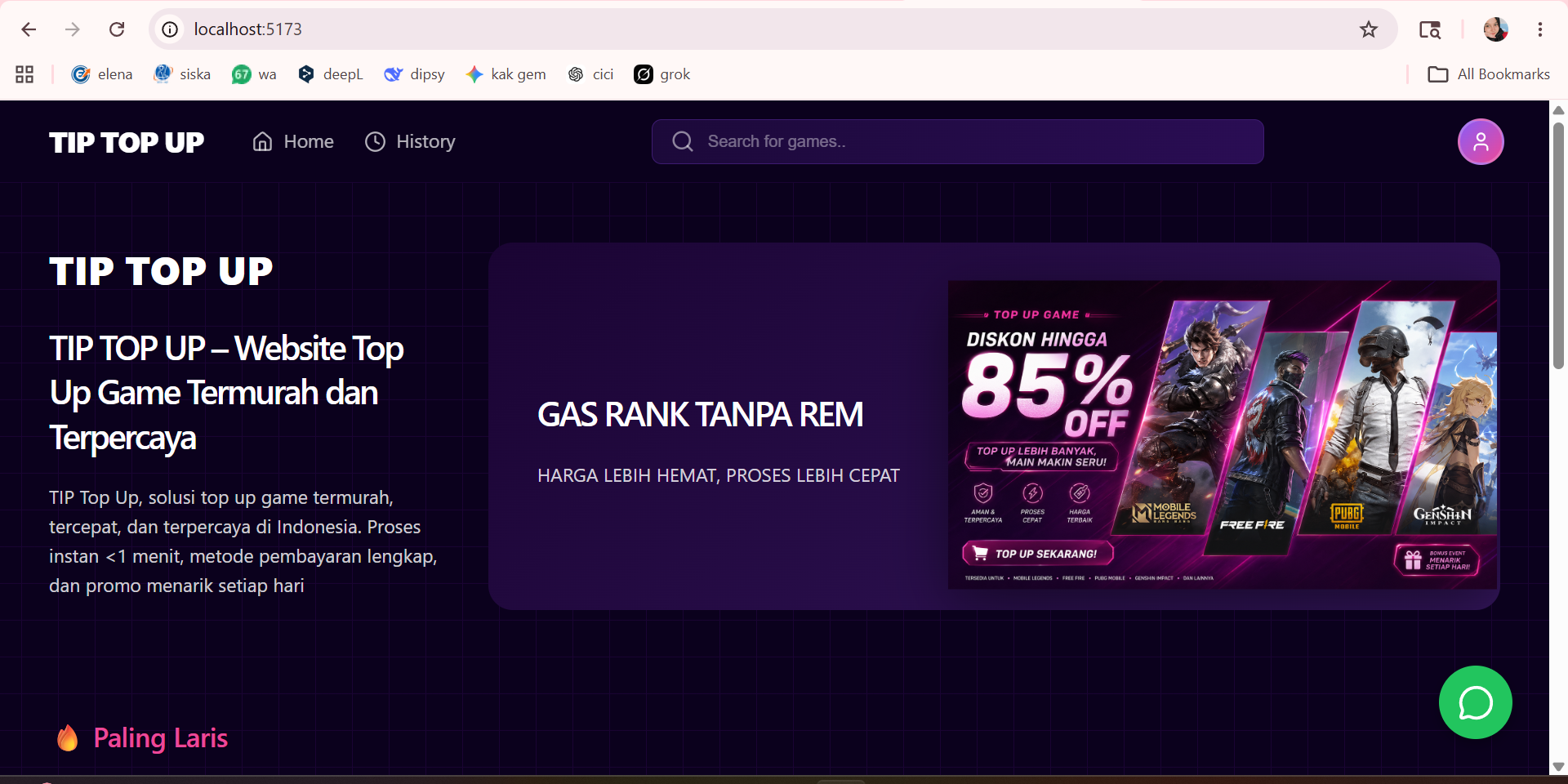Open the apps grid in bookmarks bar

click(24, 74)
